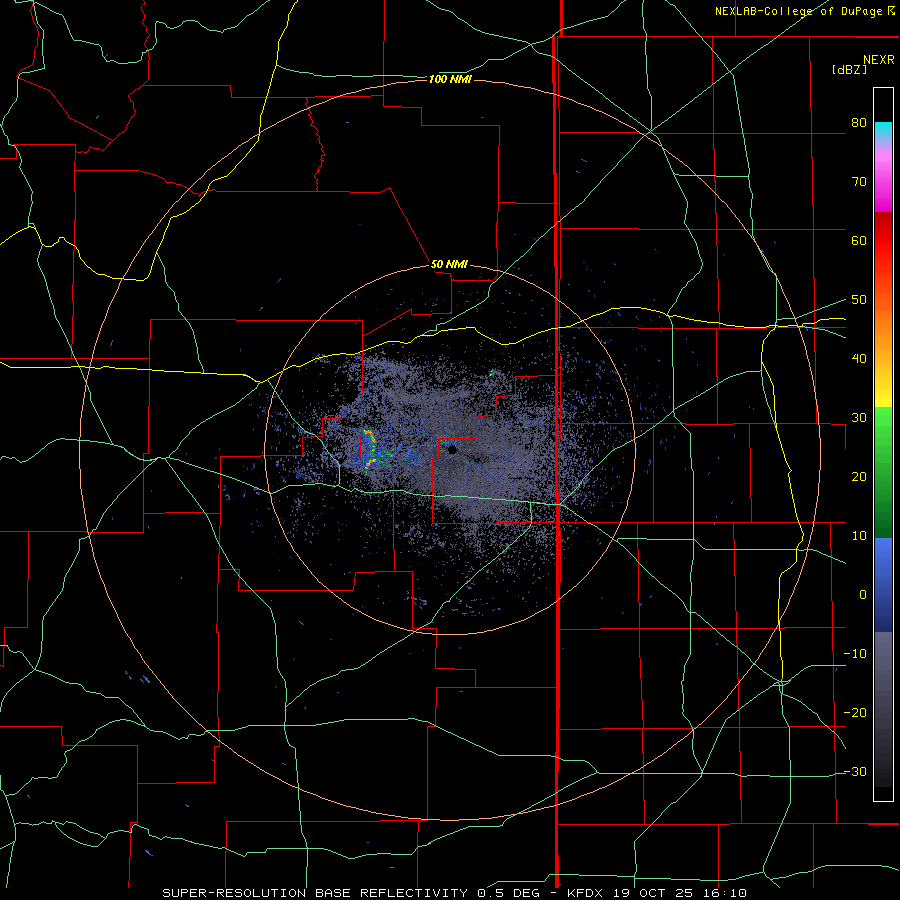
Task: Click the 100 NMI range ring label
Action: coord(450,79)
